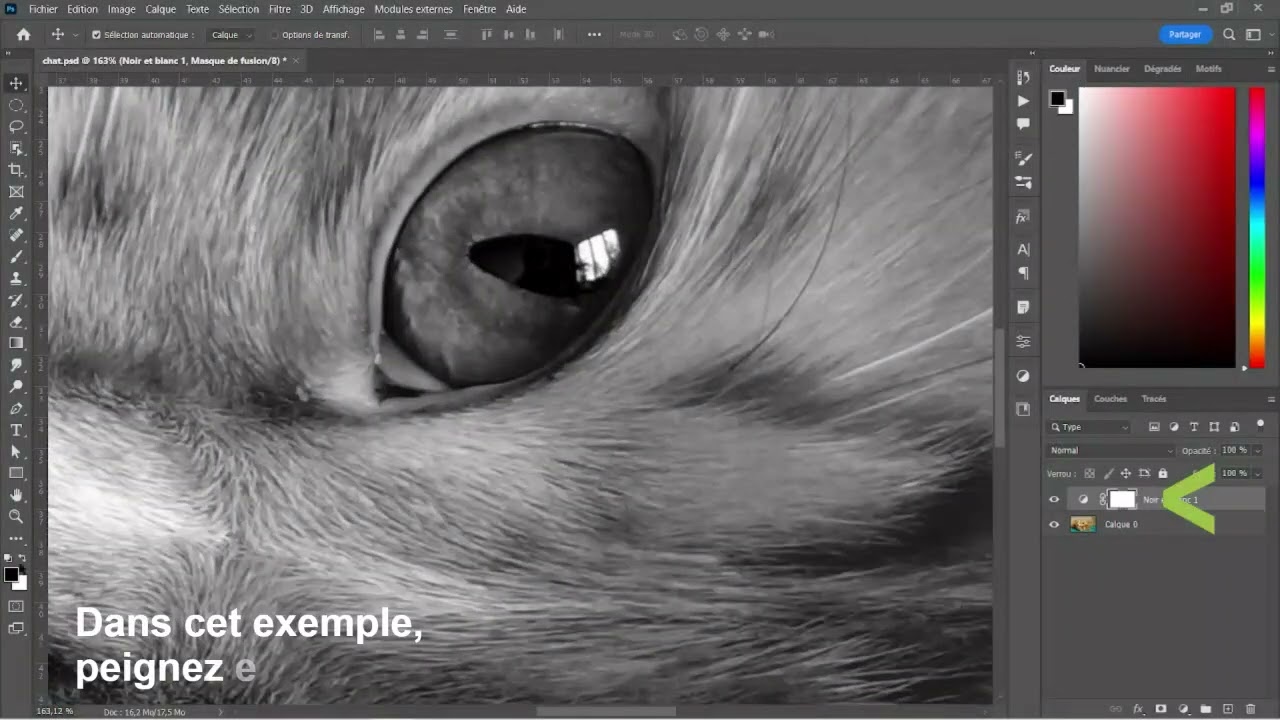
Task: Toggle lock image pixels brush icon
Action: click(x=1108, y=473)
